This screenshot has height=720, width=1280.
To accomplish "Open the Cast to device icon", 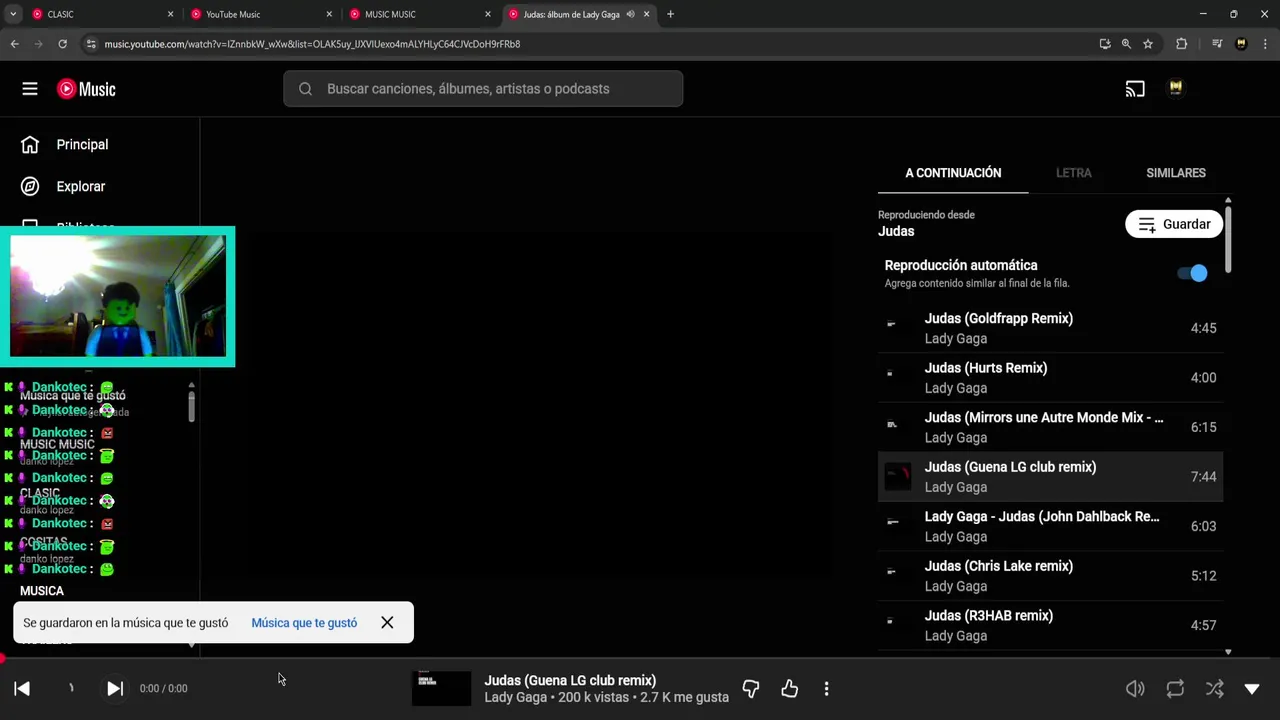I will 1135,89.
